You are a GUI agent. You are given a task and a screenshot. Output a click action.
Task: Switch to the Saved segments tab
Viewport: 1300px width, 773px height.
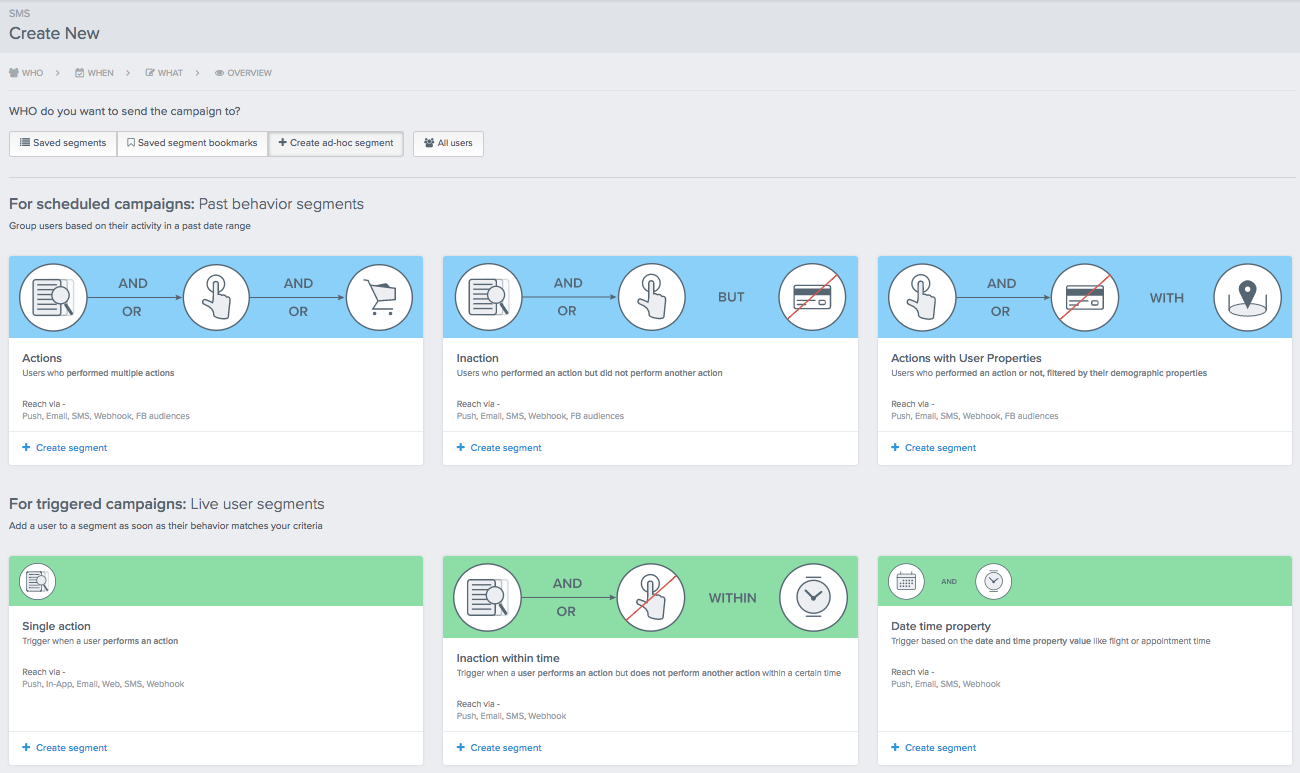pos(62,143)
